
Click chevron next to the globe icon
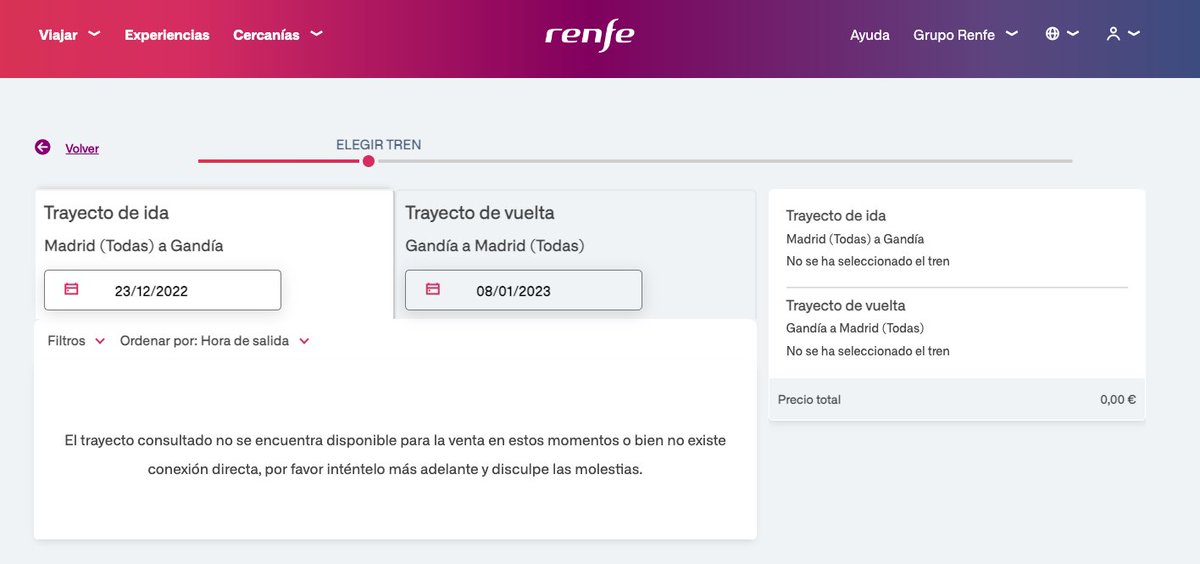point(1073,34)
